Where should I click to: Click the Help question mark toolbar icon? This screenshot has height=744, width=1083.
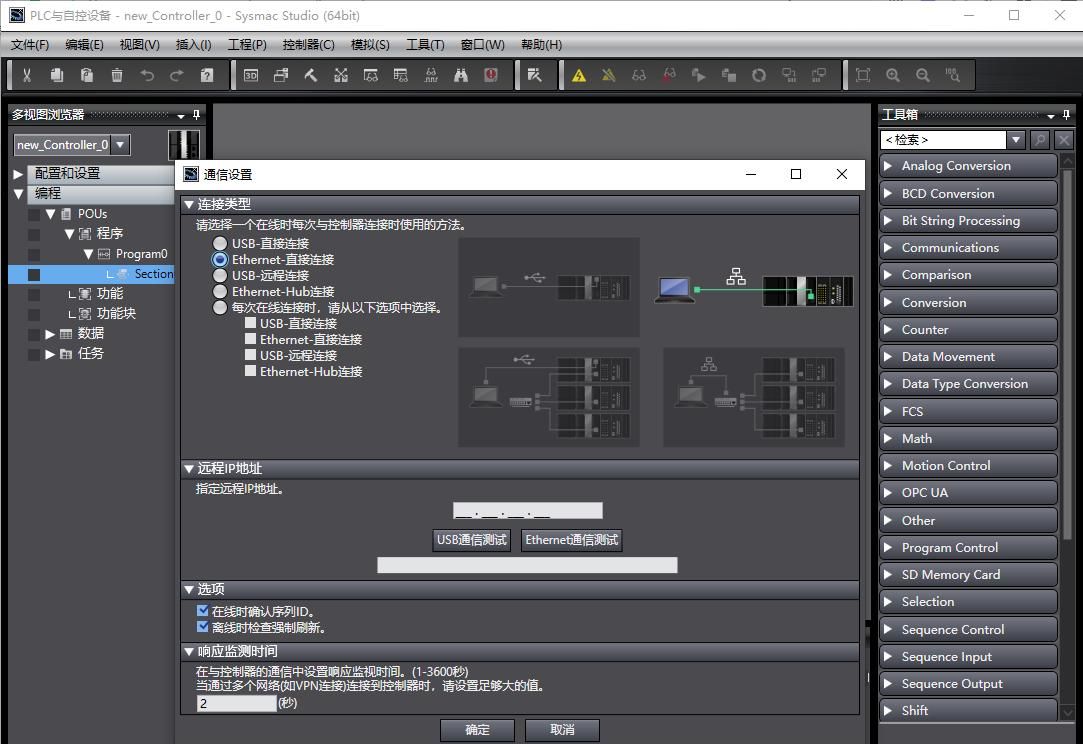pyautogui.click(x=207, y=75)
